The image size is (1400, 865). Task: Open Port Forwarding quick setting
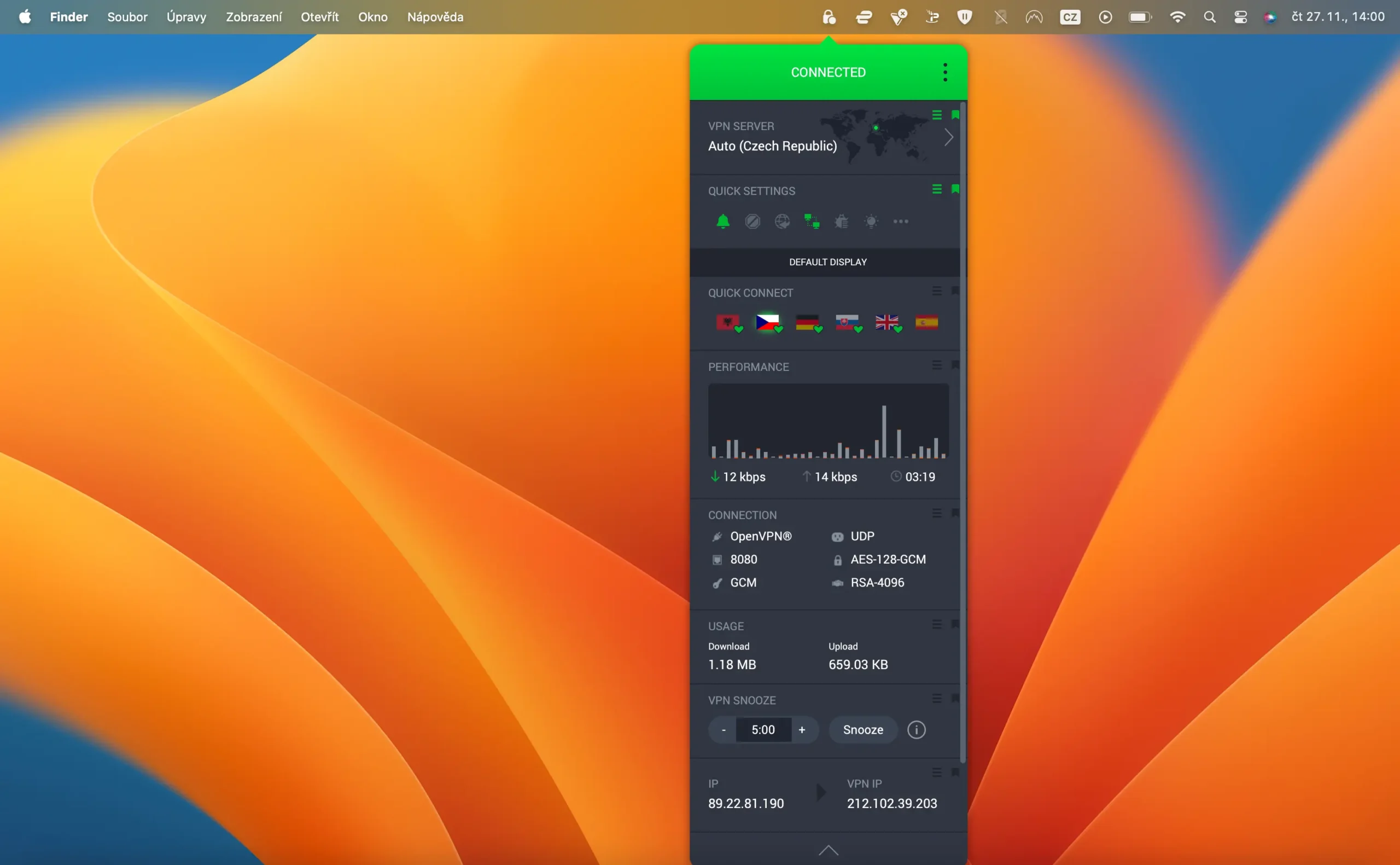[782, 222]
